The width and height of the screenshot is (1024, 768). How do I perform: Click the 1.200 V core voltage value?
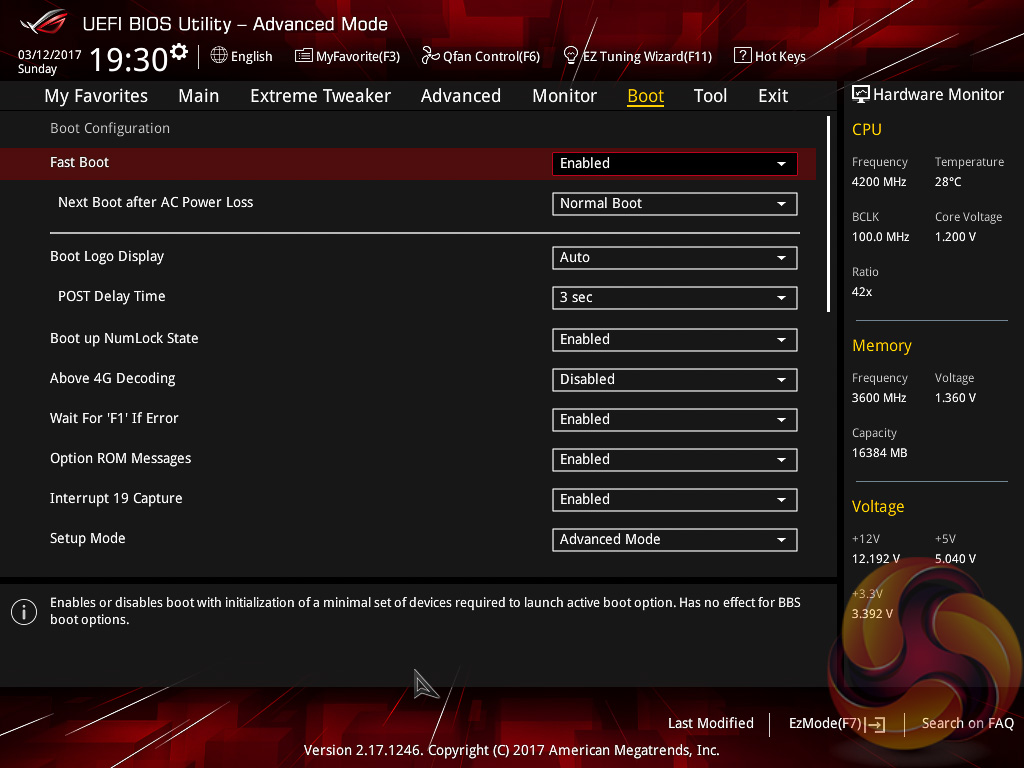955,236
